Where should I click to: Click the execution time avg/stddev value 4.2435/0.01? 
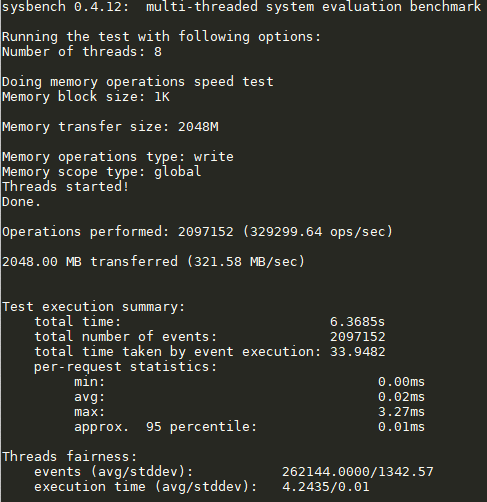pyautogui.click(x=326, y=487)
